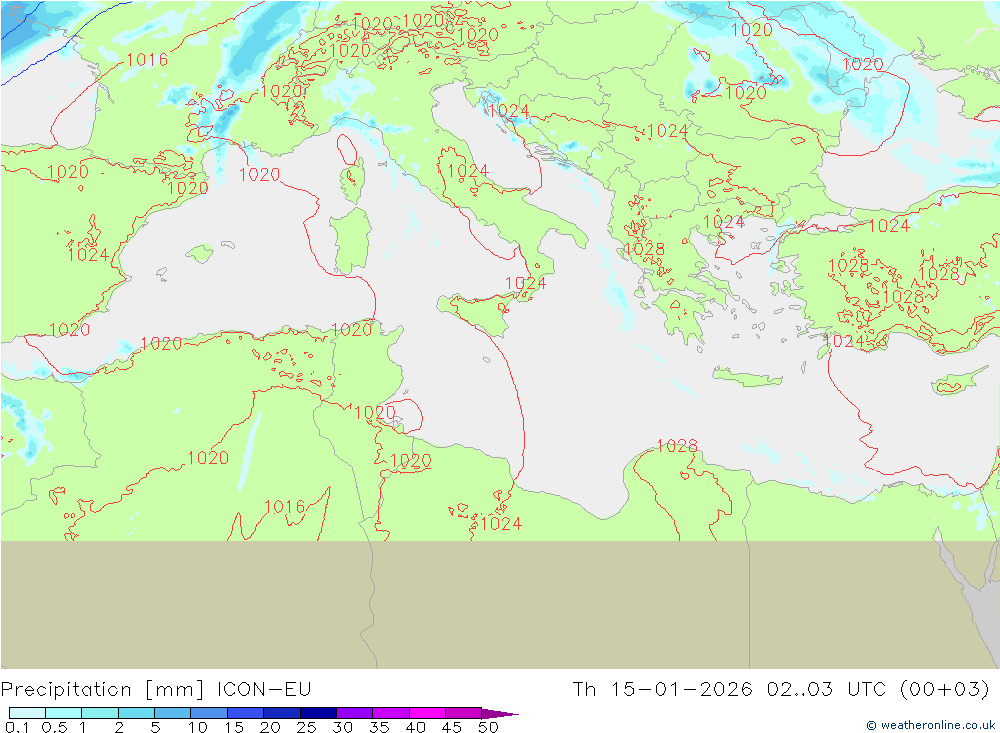Click the 1028 isobar label over Albania

coord(644,249)
